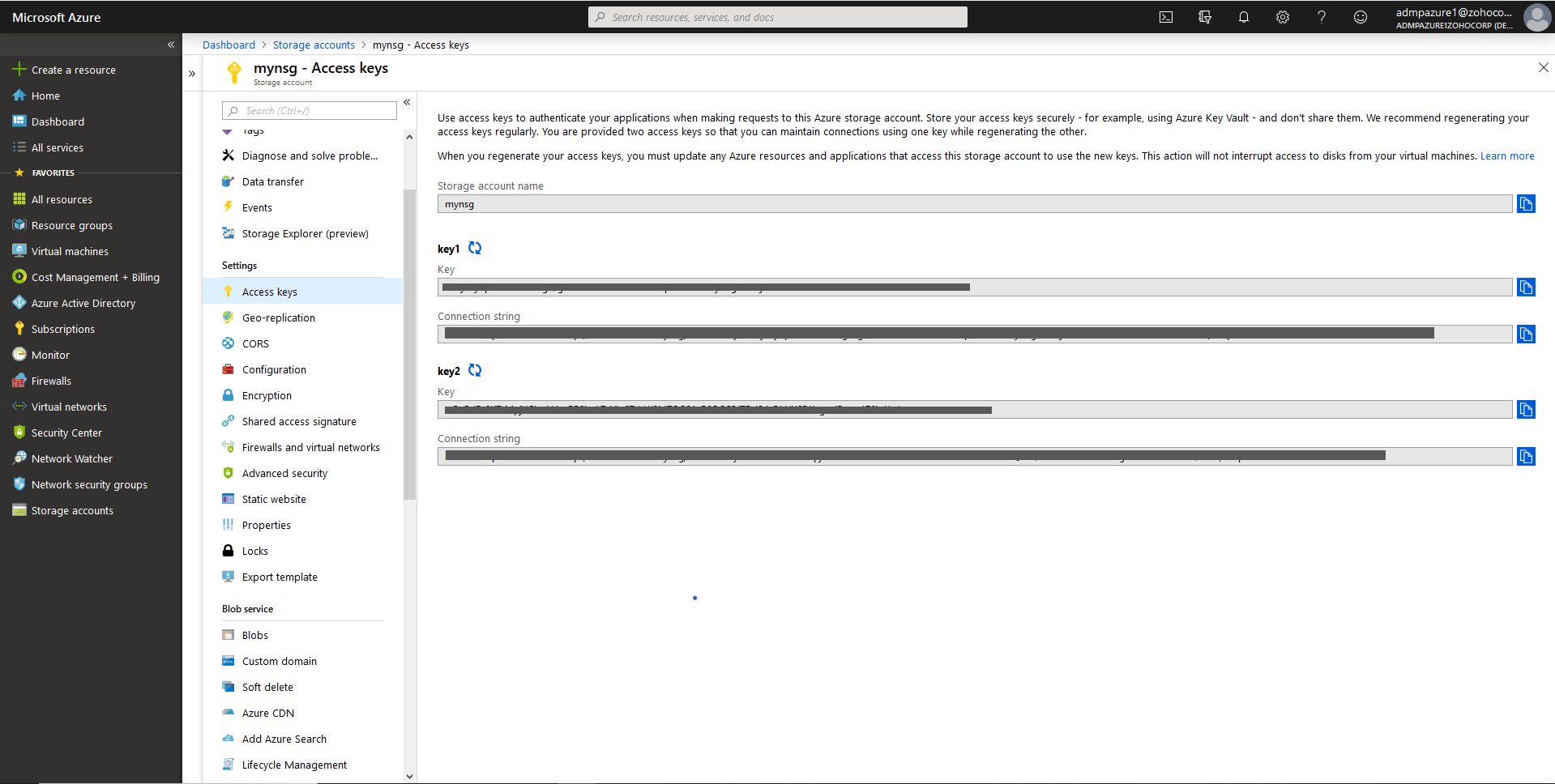1555x784 pixels.
Task: Open the Directory and subscription filter icon
Action: coord(1205,17)
